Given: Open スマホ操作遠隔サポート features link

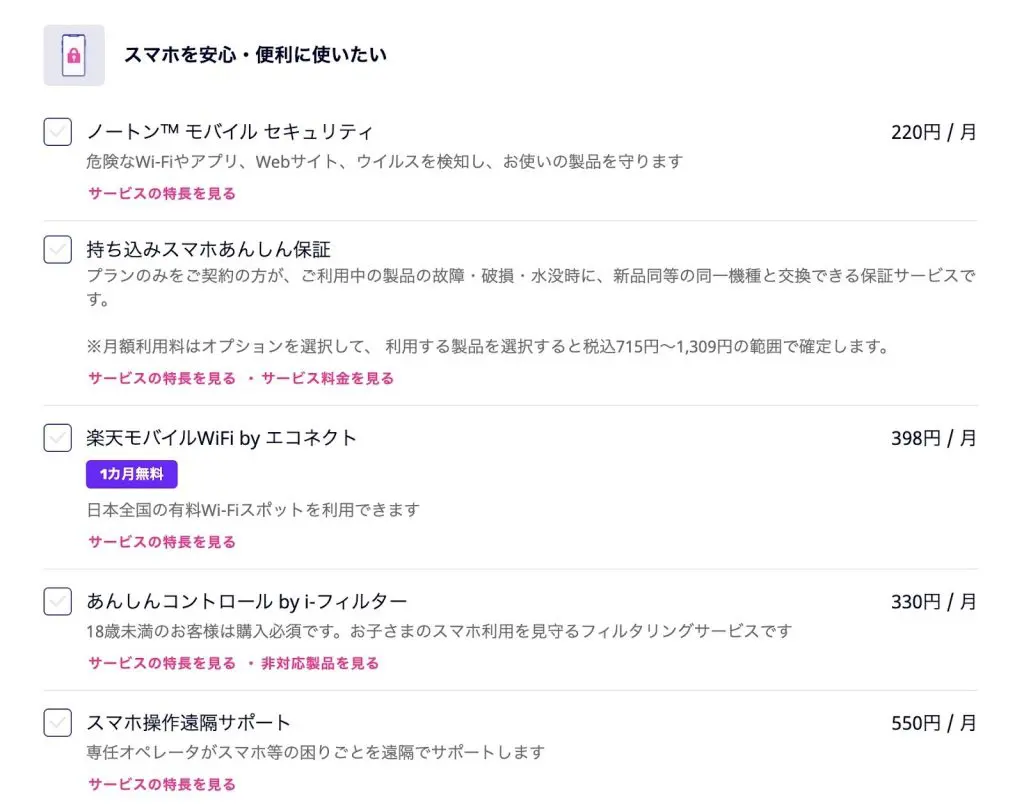Looking at the screenshot, I should 159,784.
